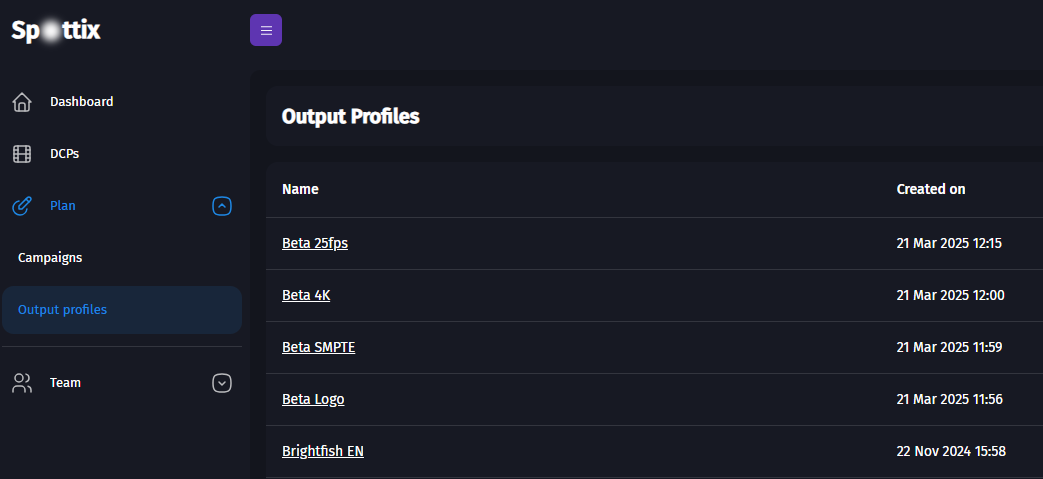Image resolution: width=1043 pixels, height=479 pixels.
Task: Go to the DCPs page
Action: click(64, 154)
